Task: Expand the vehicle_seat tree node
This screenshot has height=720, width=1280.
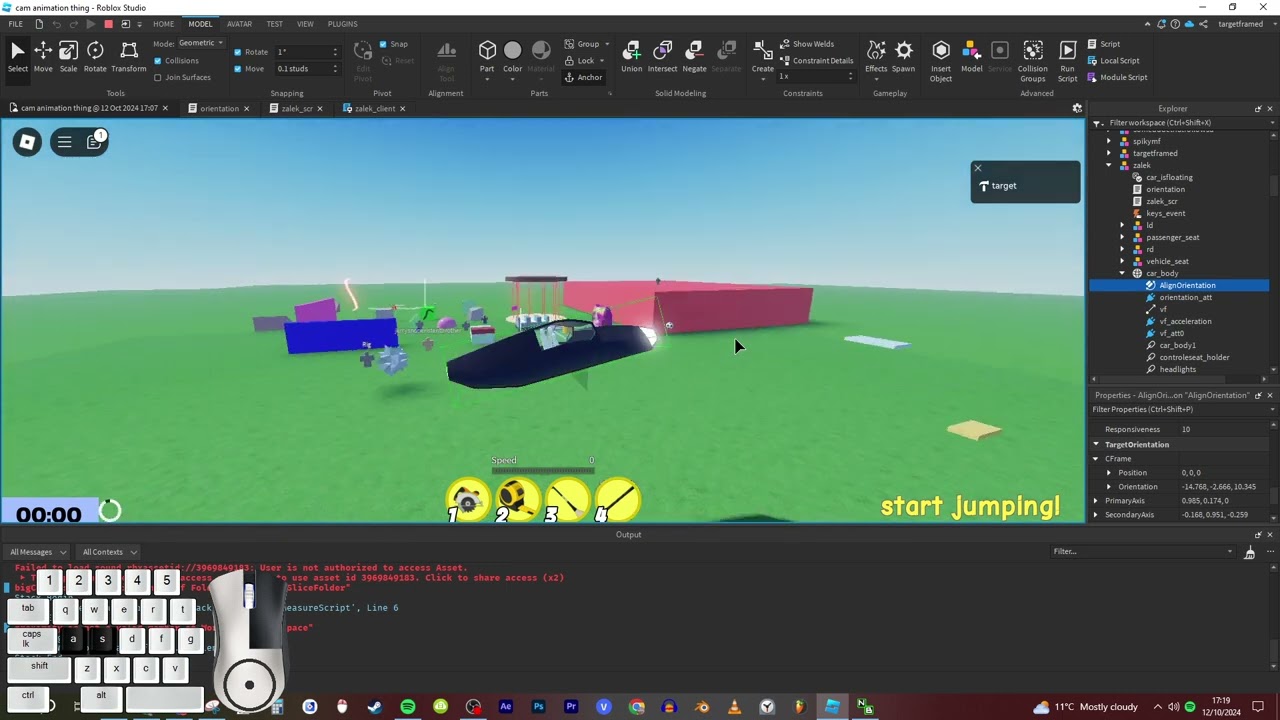Action: pyautogui.click(x=1122, y=261)
